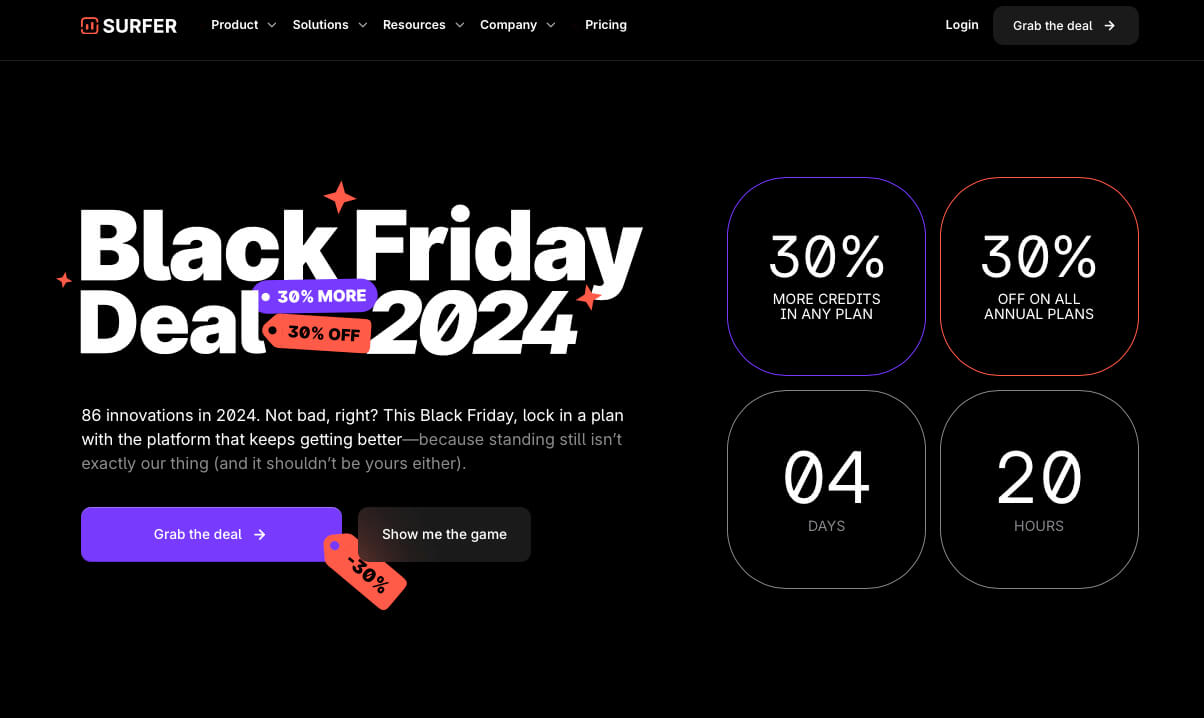Click the orange 30% OFF tag badge

pos(317,333)
